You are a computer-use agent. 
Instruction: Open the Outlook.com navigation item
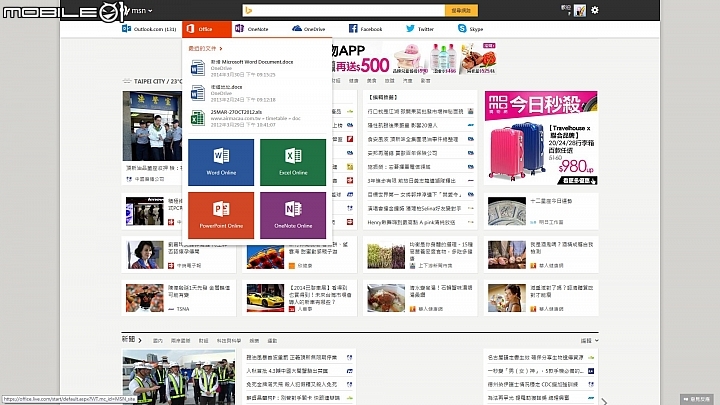pyautogui.click(x=149, y=29)
